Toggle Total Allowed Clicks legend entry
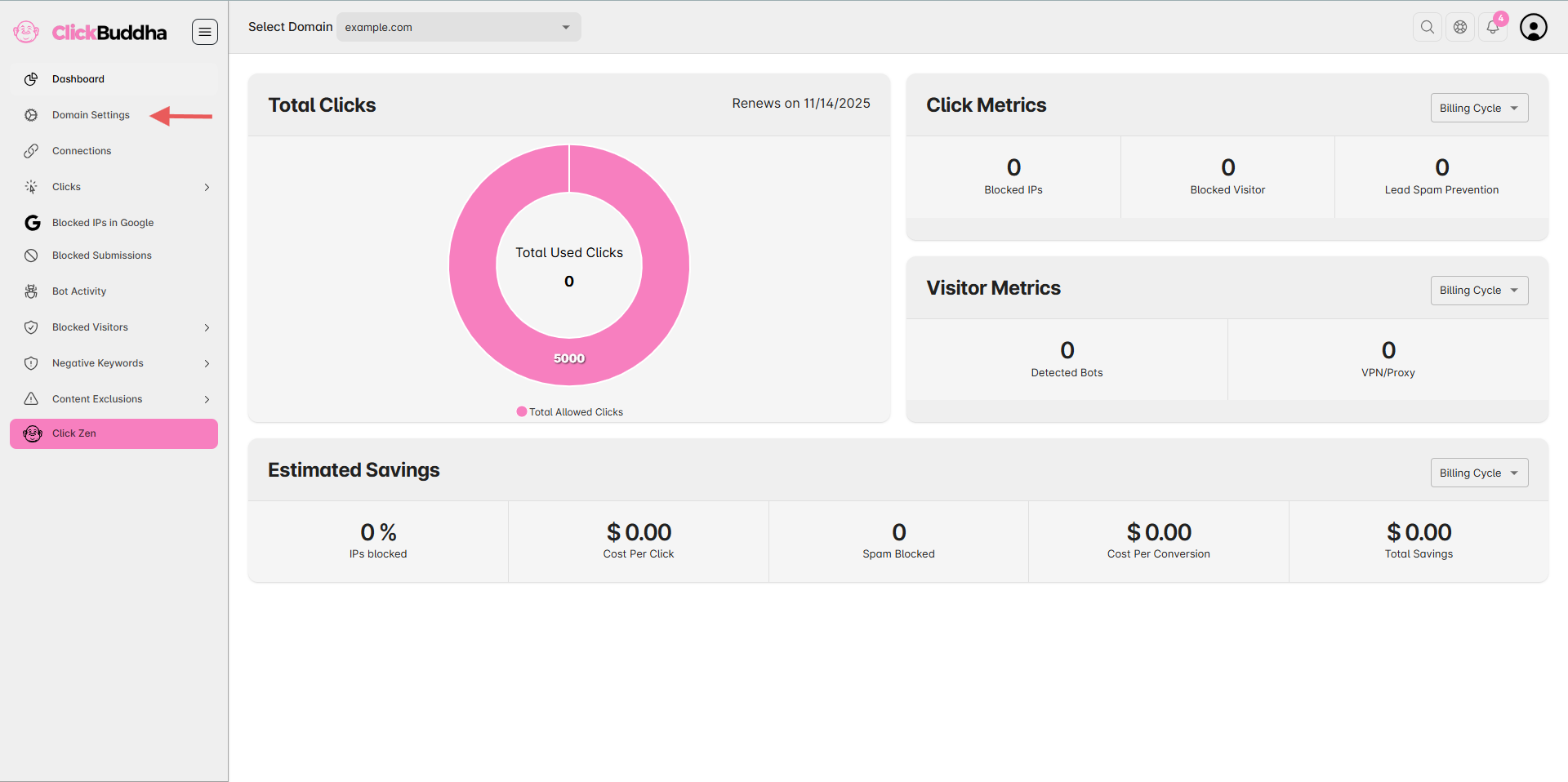The width and height of the screenshot is (1568, 782). (570, 412)
